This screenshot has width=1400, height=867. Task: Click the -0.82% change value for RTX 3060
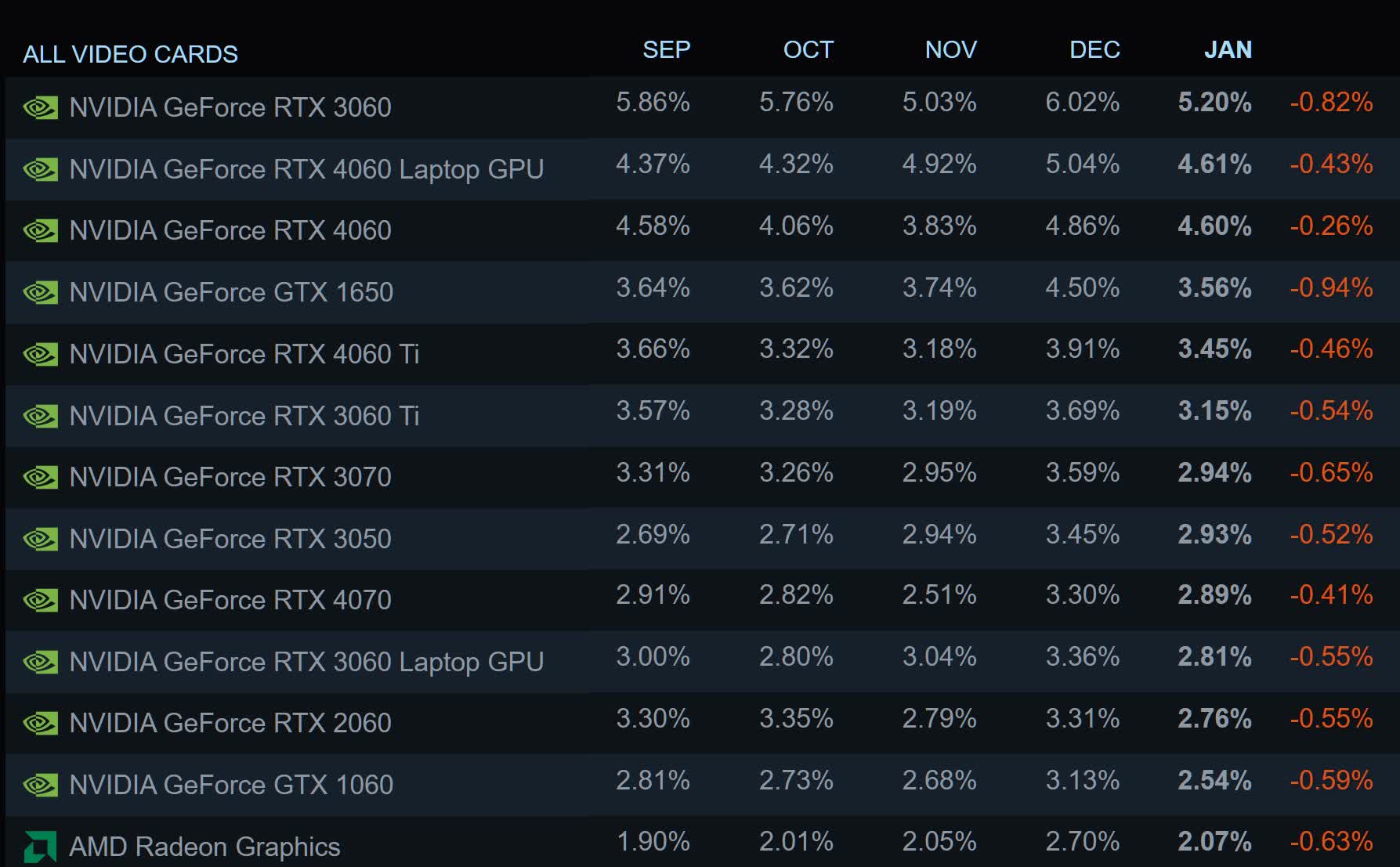coord(1331,102)
